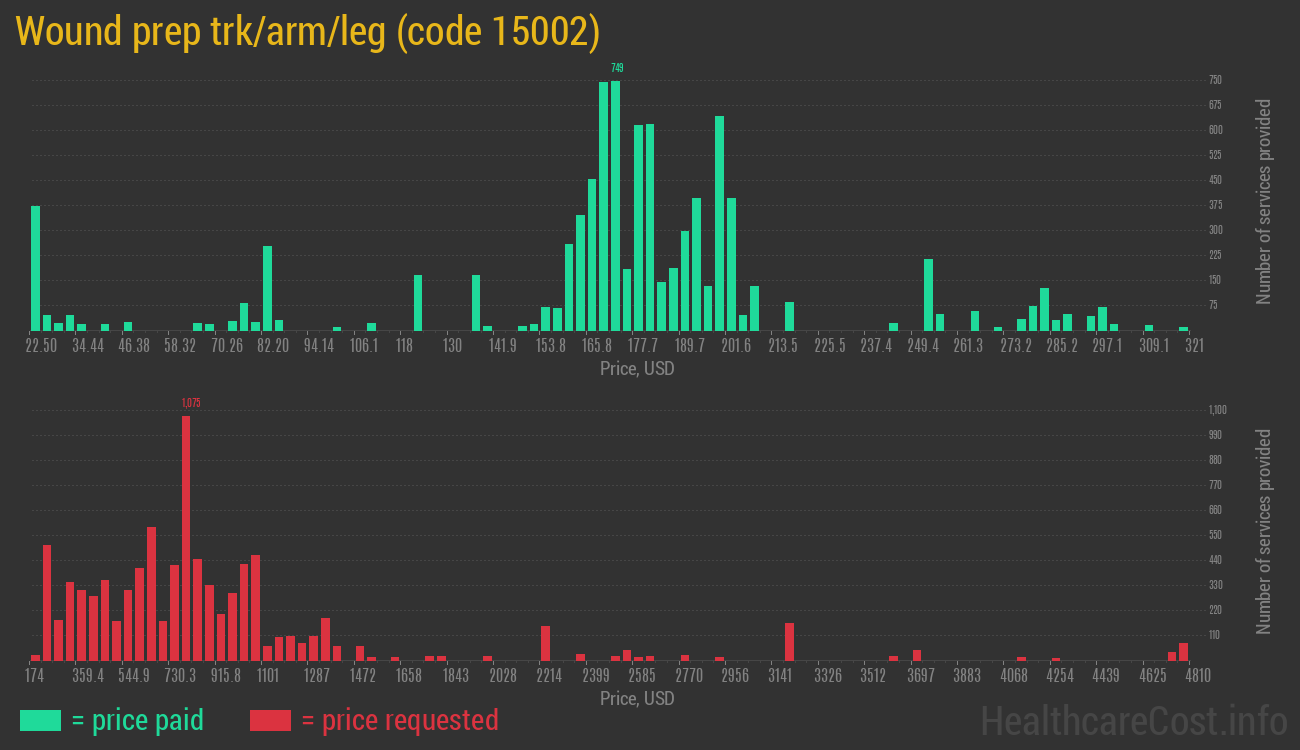The image size is (1300, 750).
Task: Click the green bar at 249.4
Action: (928, 294)
